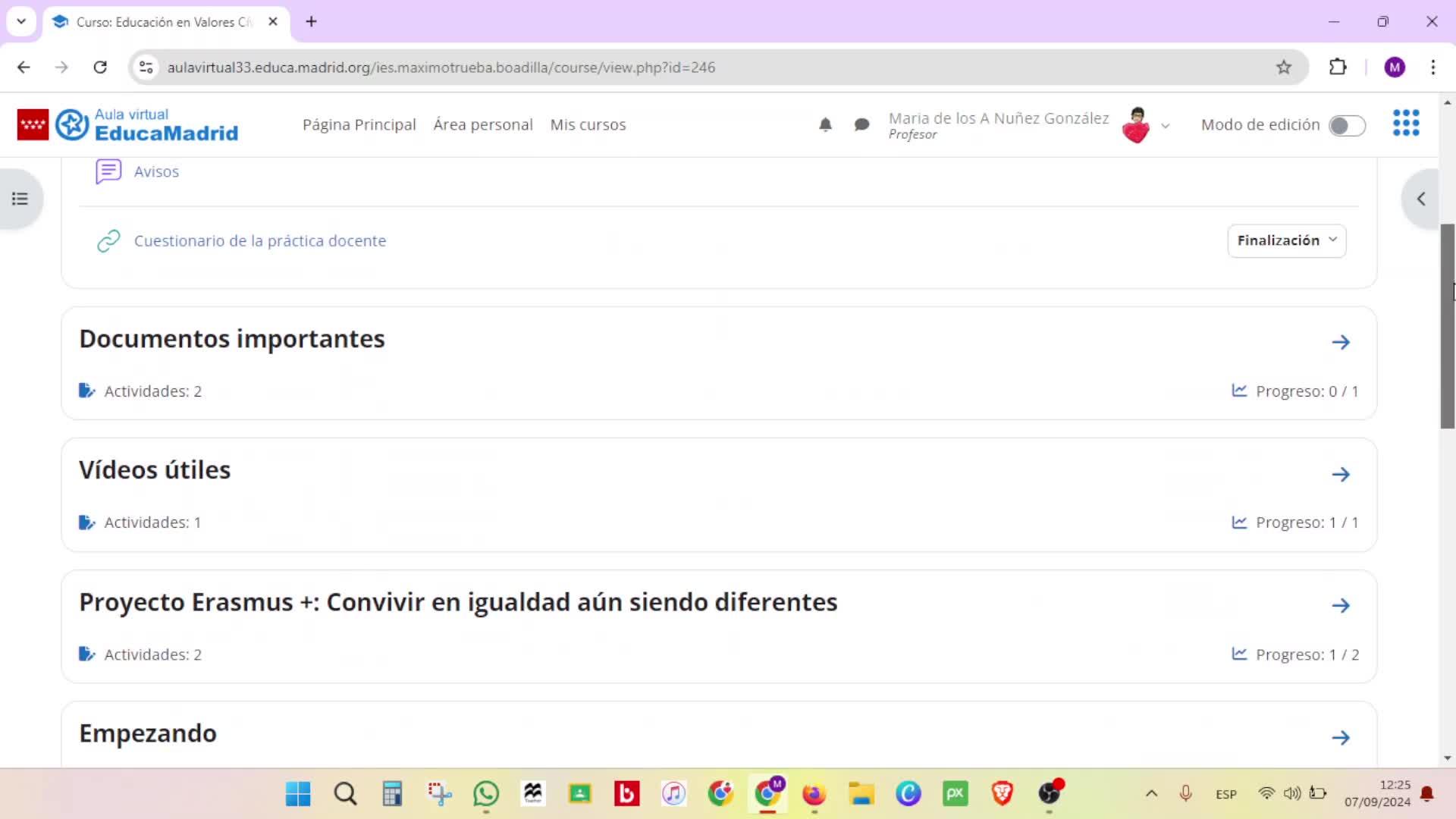Click the Vídeos útiles arrow icon
Viewport: 1456px width, 819px height.
(1340, 474)
